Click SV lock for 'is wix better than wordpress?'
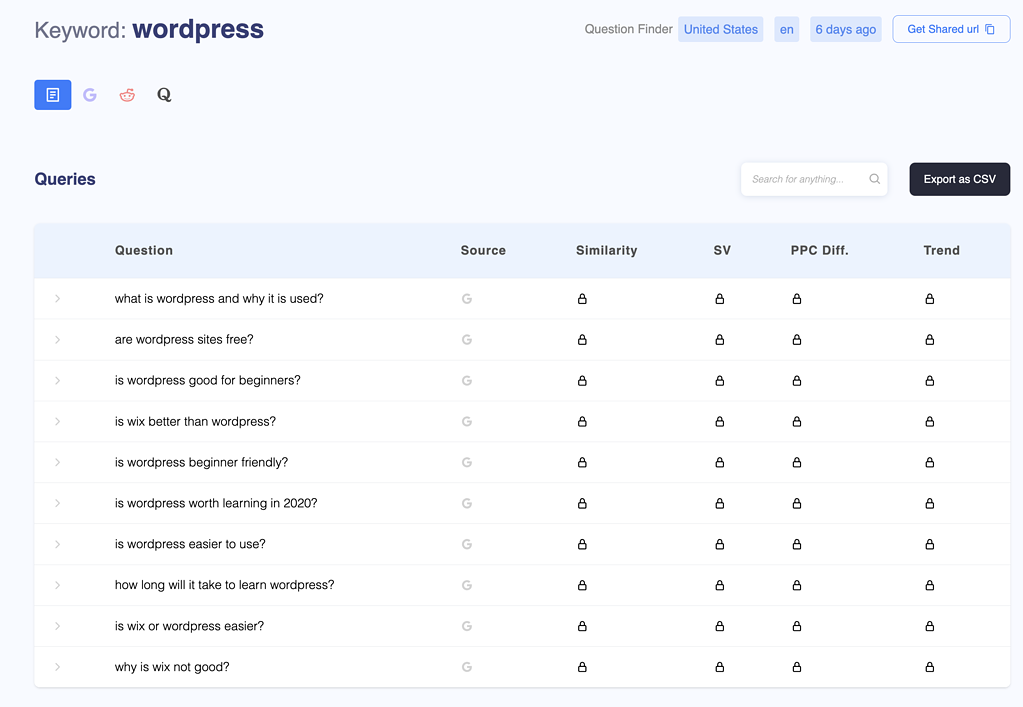This screenshot has height=707, width=1023. click(720, 422)
